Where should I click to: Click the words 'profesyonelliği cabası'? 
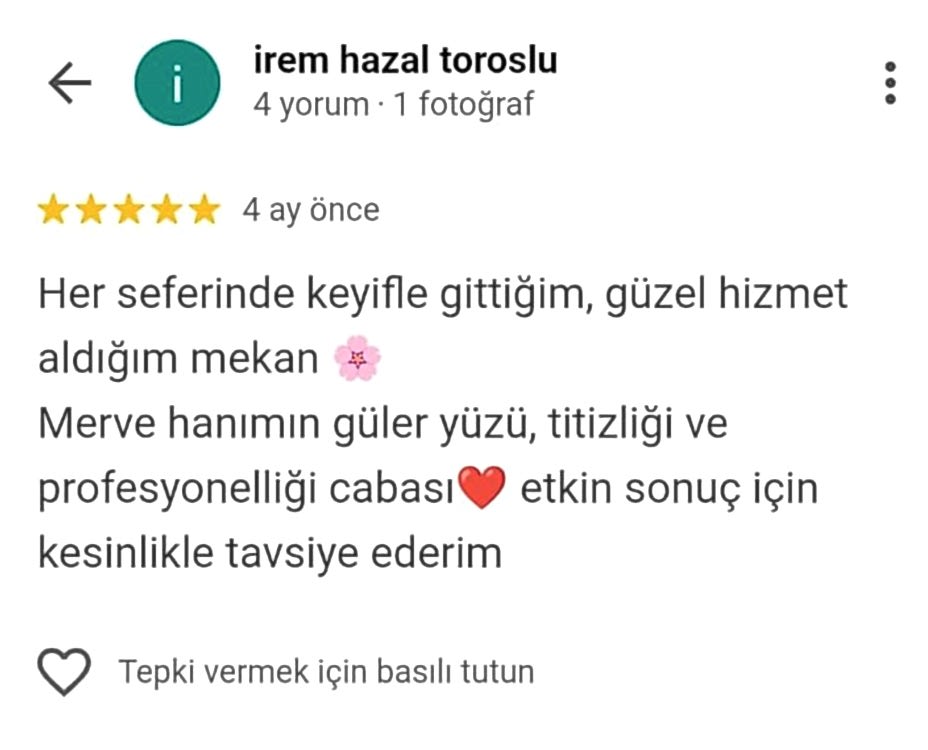coord(246,490)
